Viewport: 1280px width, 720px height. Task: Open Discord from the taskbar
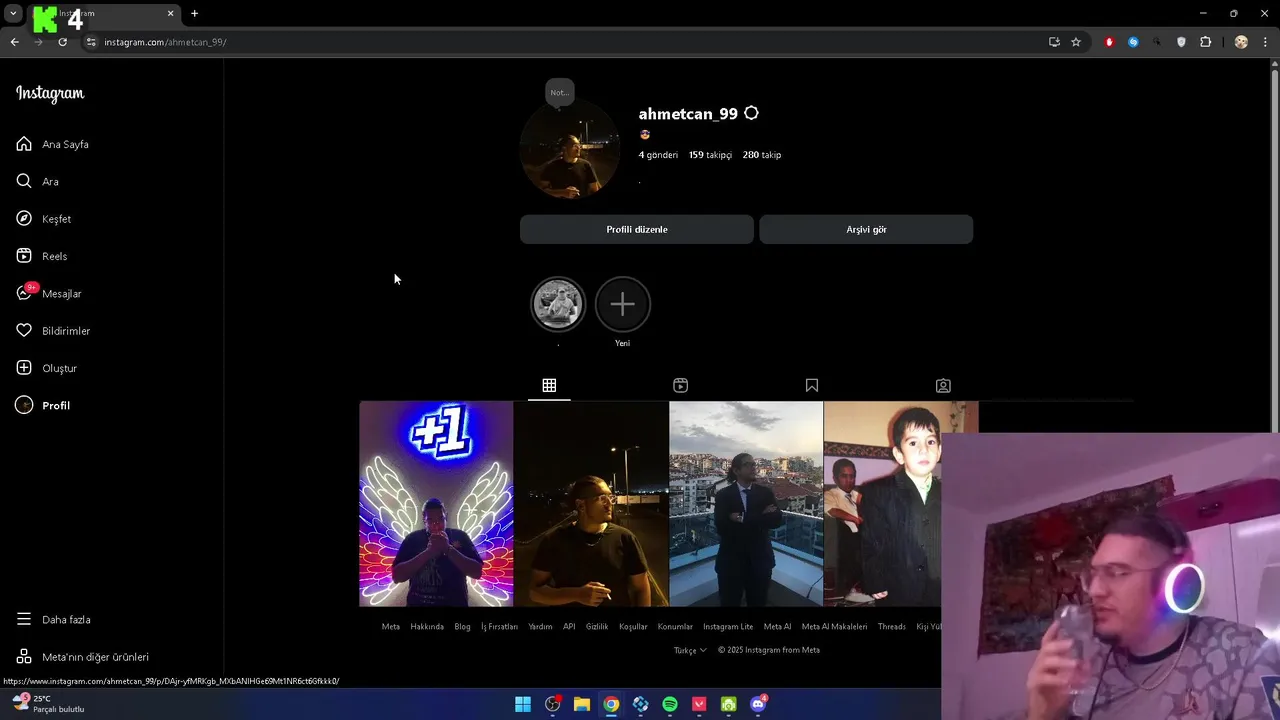758,704
